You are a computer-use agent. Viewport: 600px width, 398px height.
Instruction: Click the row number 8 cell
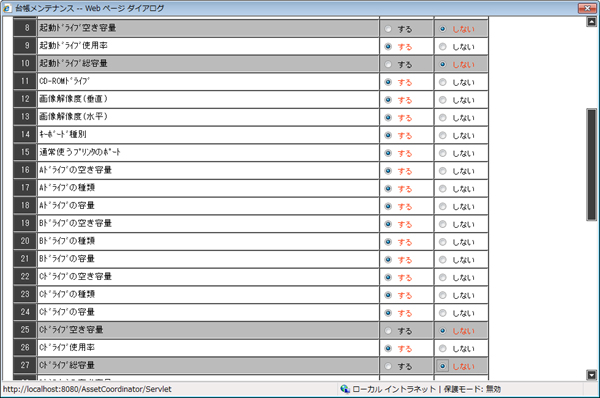coord(25,28)
